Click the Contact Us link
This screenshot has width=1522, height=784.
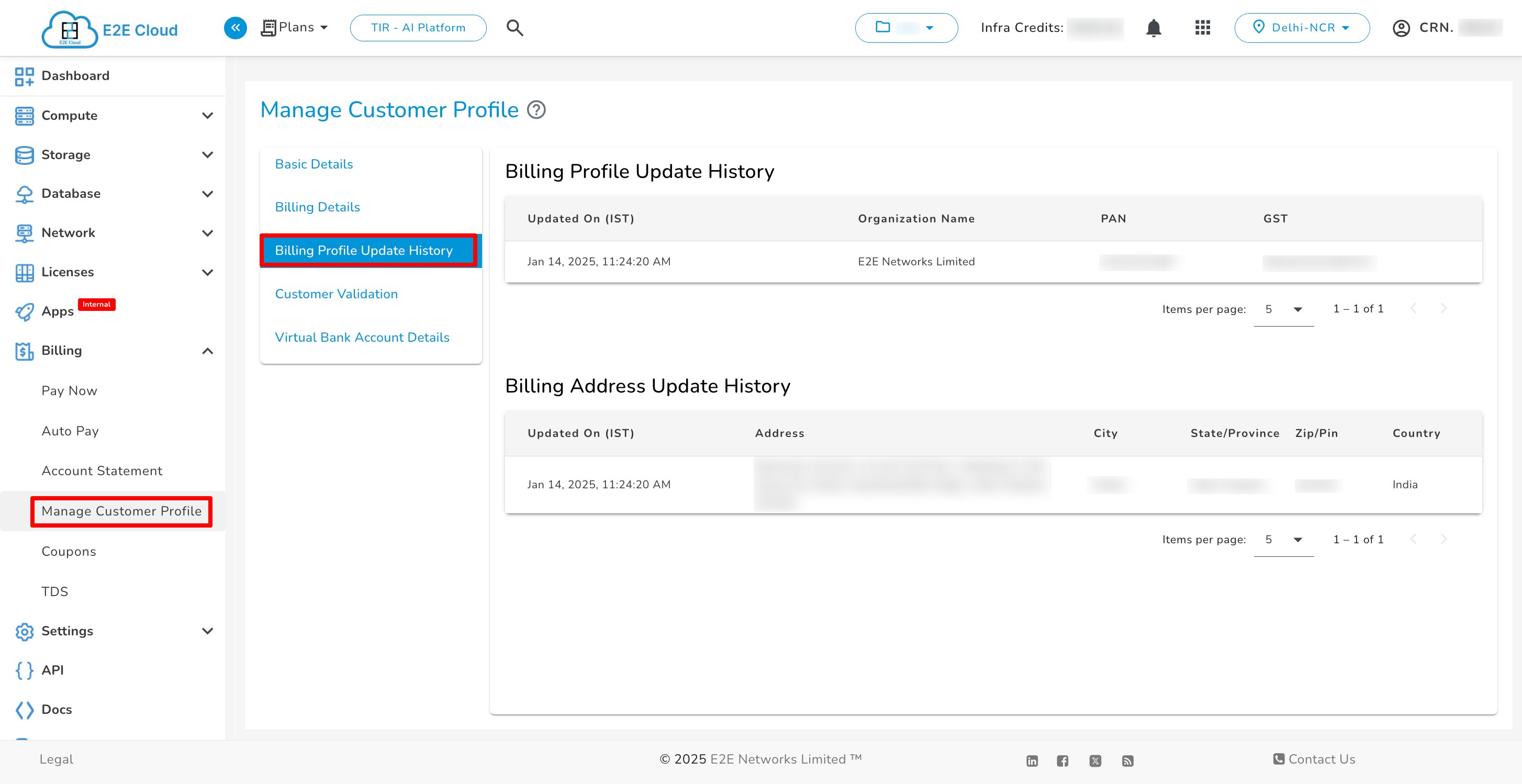click(1315, 759)
